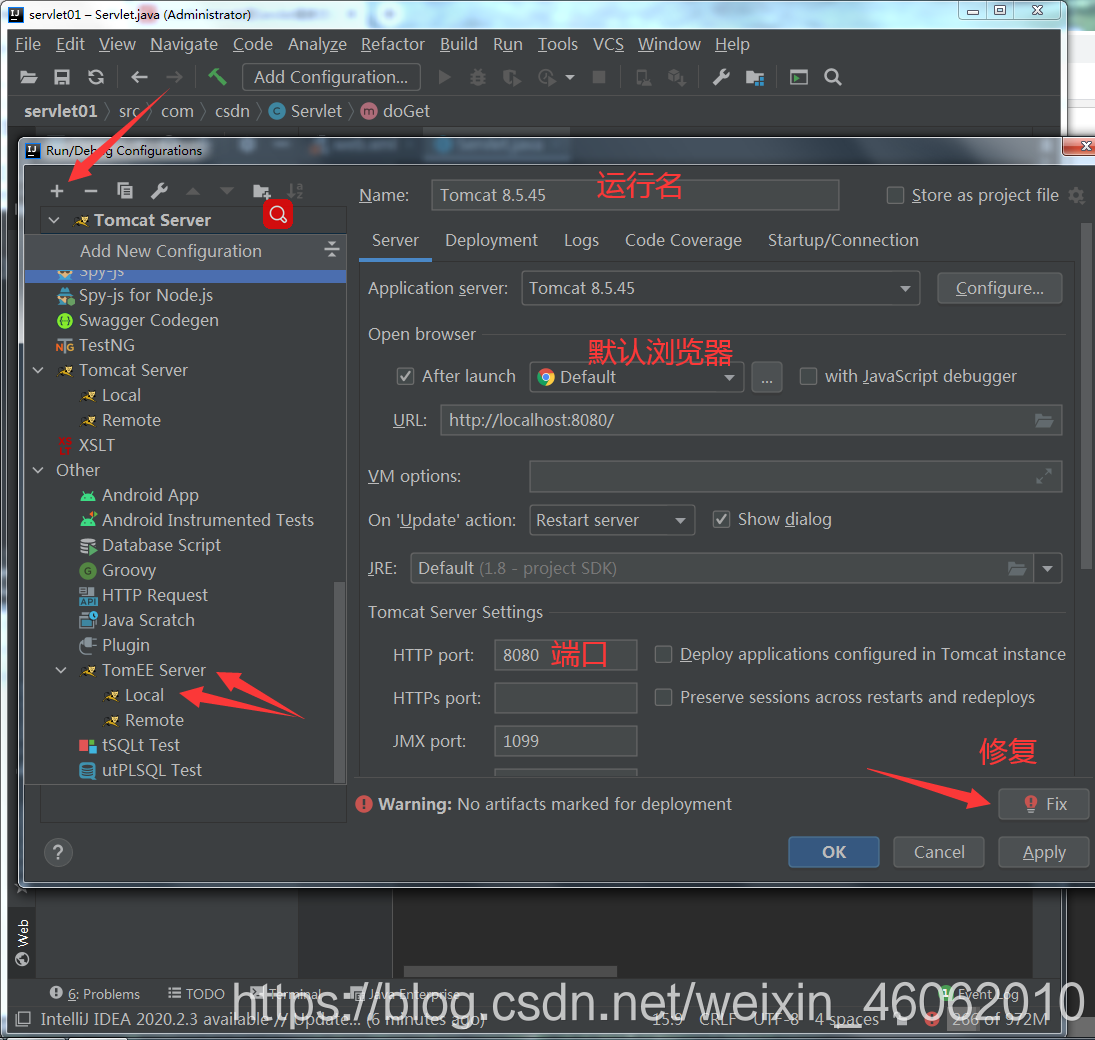The width and height of the screenshot is (1095, 1040).
Task: Click Add Configuration... in main toolbar
Action: (x=331, y=77)
